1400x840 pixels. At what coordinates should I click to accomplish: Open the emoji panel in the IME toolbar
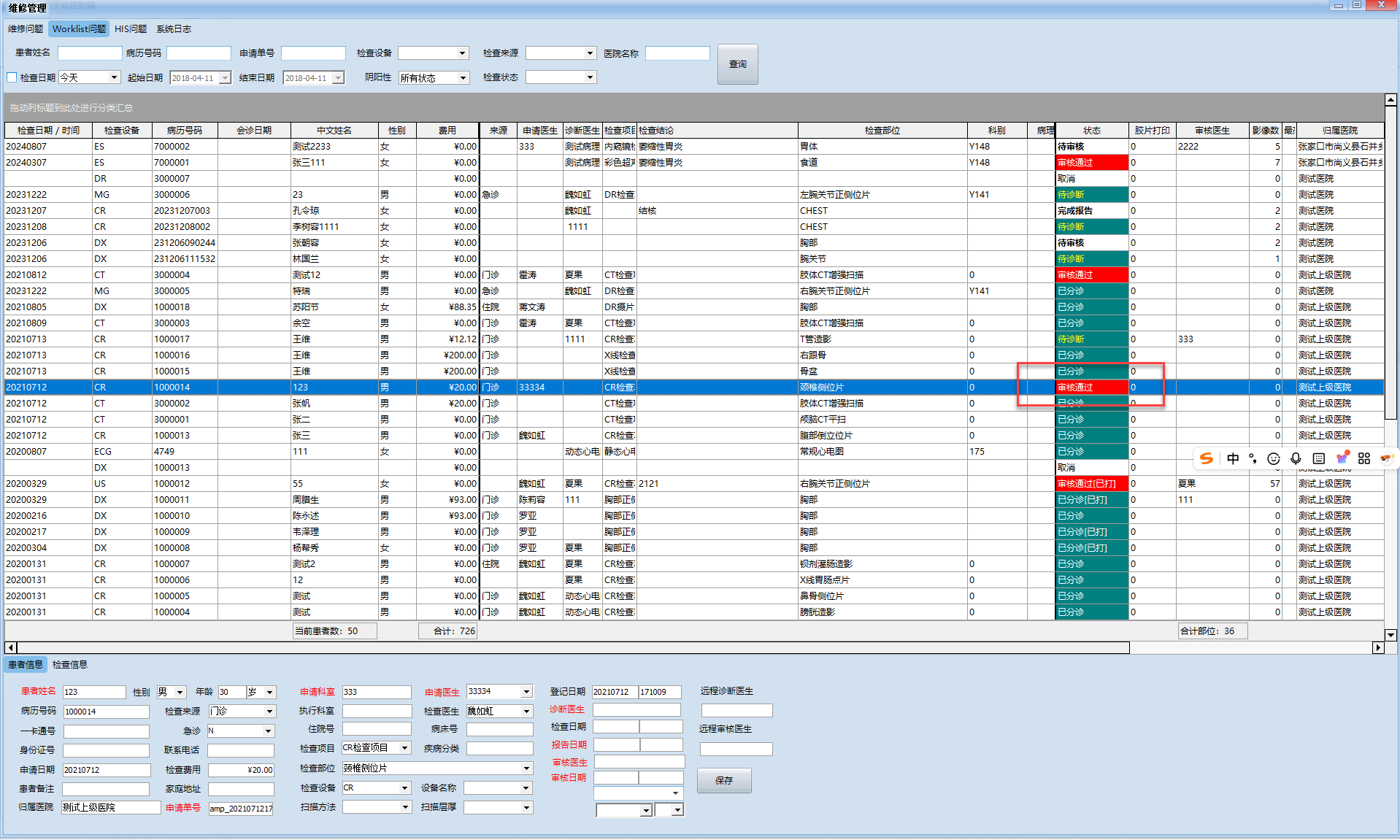[x=1274, y=458]
